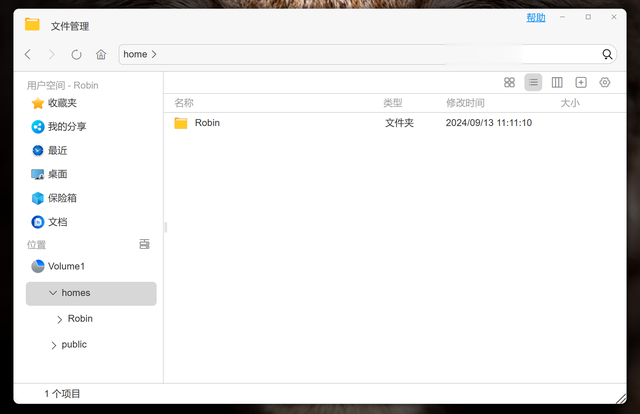This screenshot has height=414, width=640.
Task: Click the 文件夹 type cell
Action: [399, 123]
